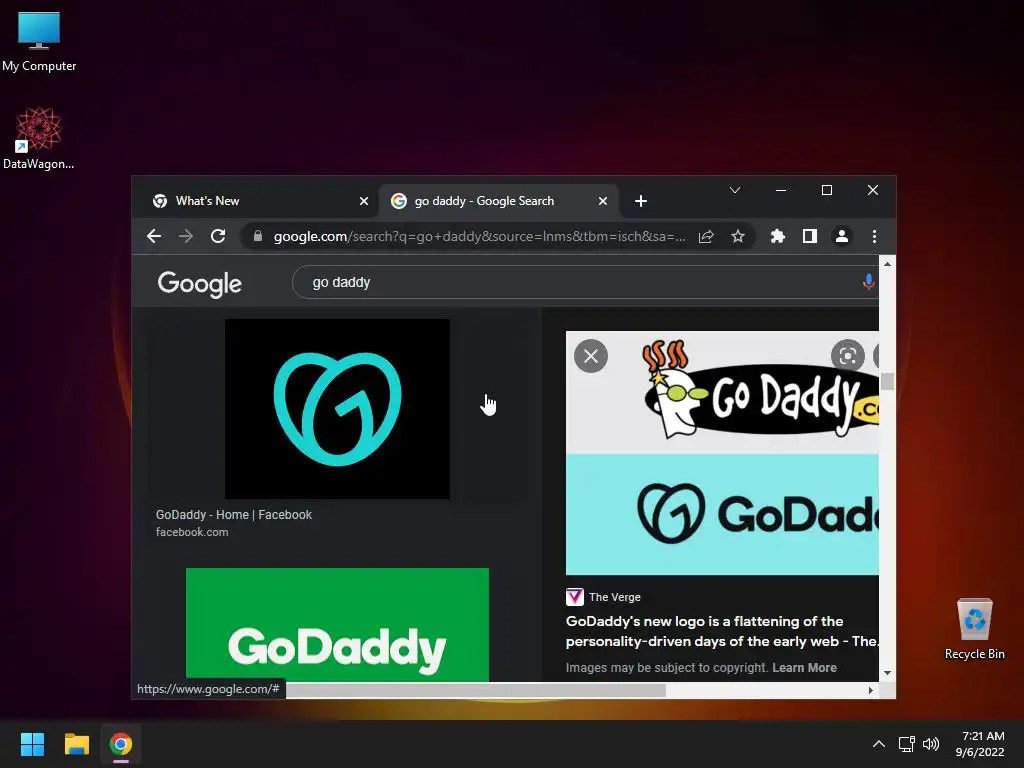Reload the Google search page
This screenshot has width=1024, height=768.
218,236
